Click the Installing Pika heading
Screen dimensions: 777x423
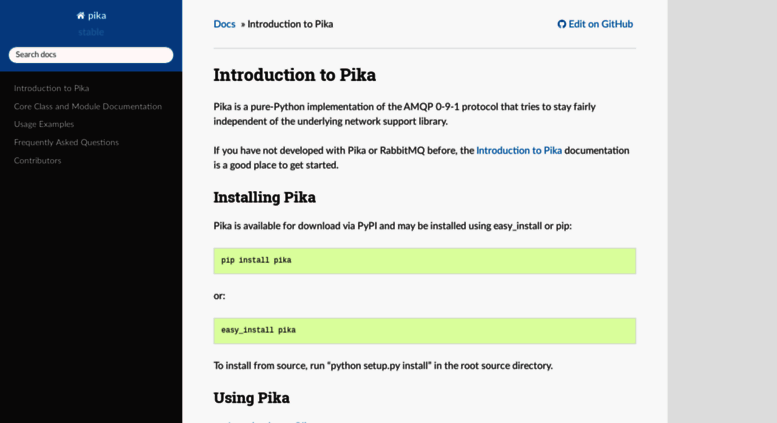tap(264, 197)
